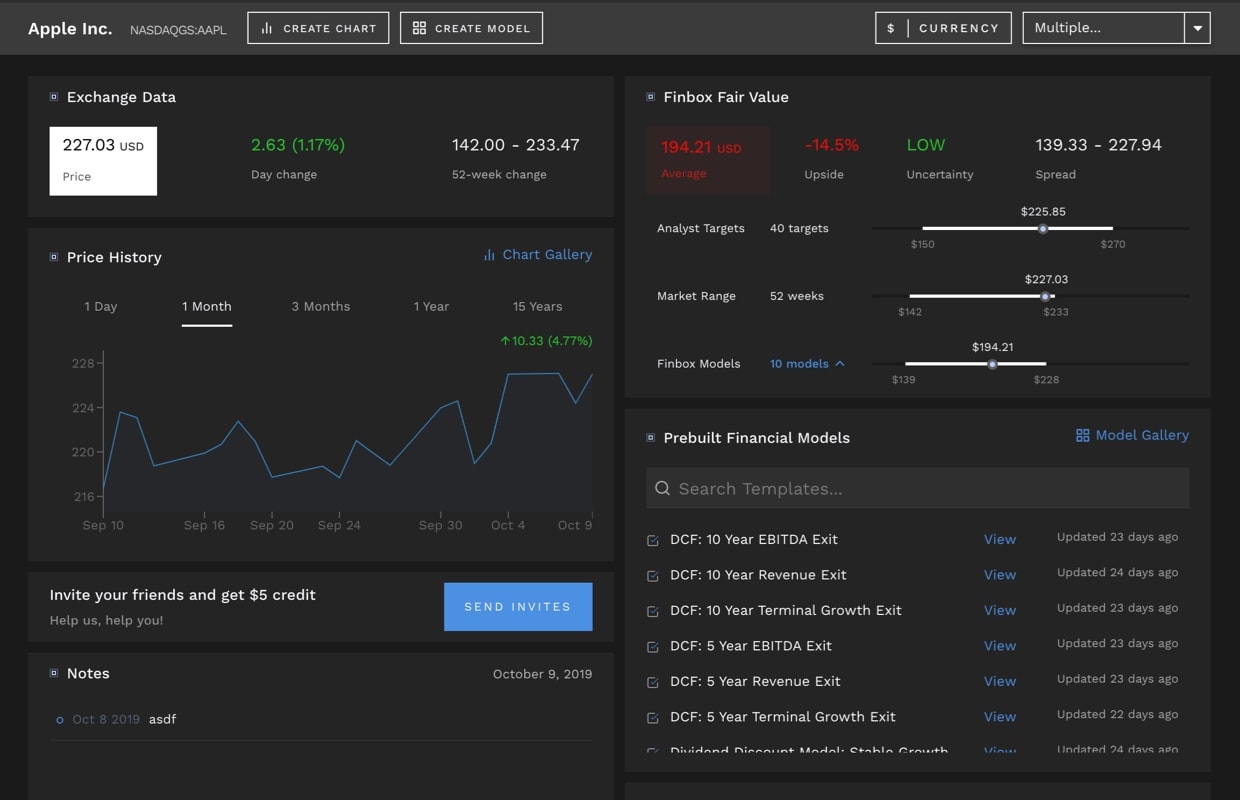
Task: Click the Send Invites button
Action: click(x=518, y=607)
